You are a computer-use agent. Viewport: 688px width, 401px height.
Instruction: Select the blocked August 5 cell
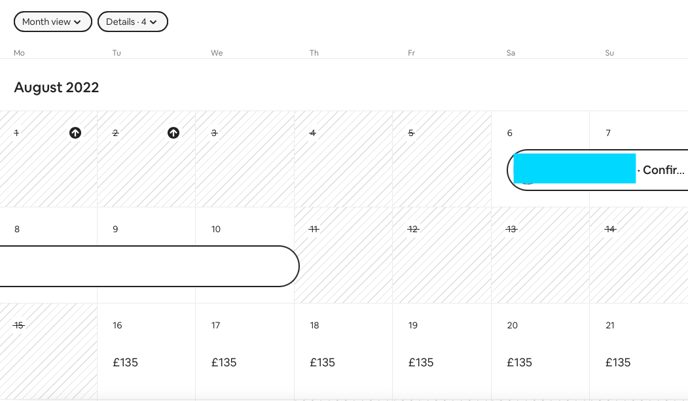(x=442, y=159)
